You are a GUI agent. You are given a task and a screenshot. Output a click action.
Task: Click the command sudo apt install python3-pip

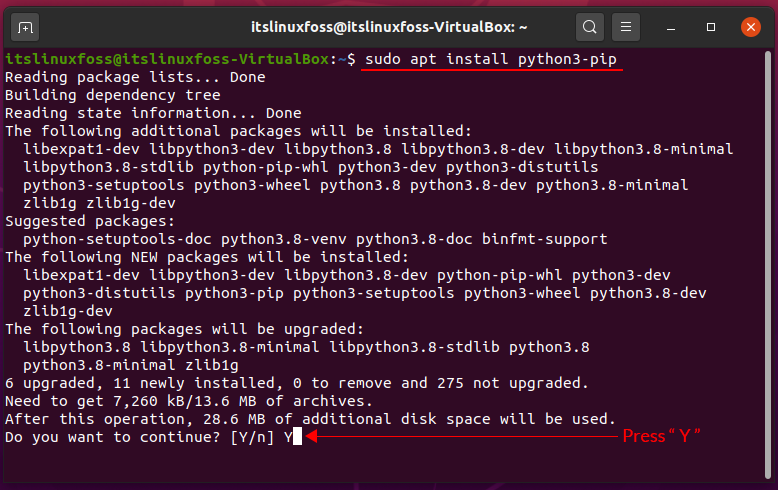pyautogui.click(x=491, y=59)
